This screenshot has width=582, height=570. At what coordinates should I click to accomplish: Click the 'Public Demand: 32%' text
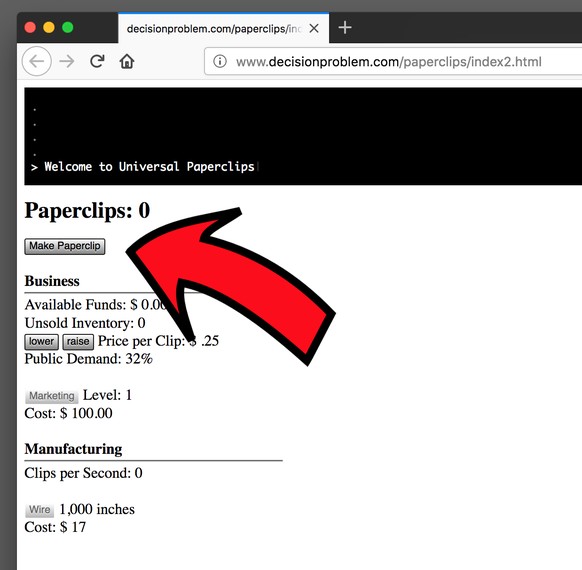(88, 359)
